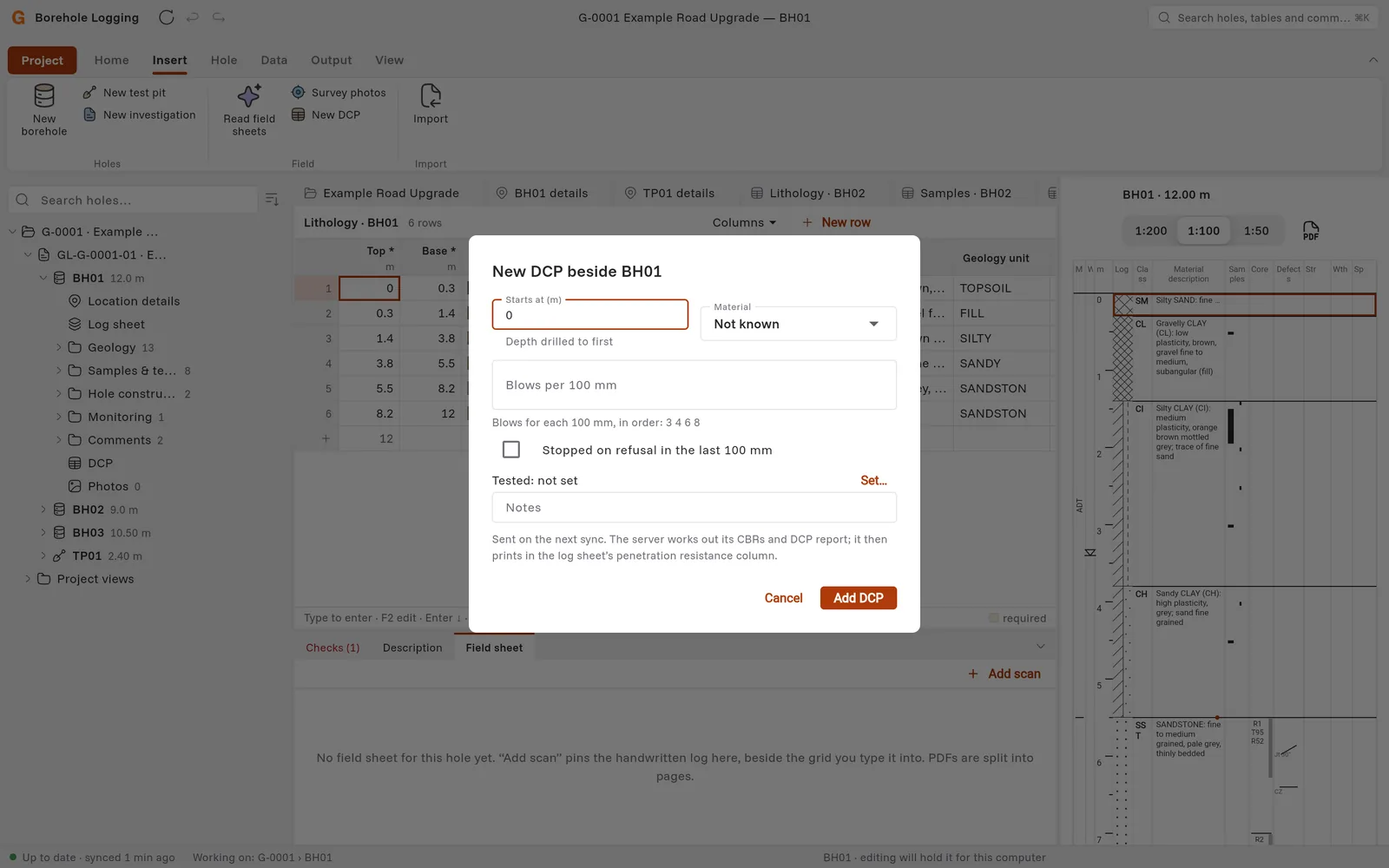Tick Stopped on refusal checkbox

(511, 450)
